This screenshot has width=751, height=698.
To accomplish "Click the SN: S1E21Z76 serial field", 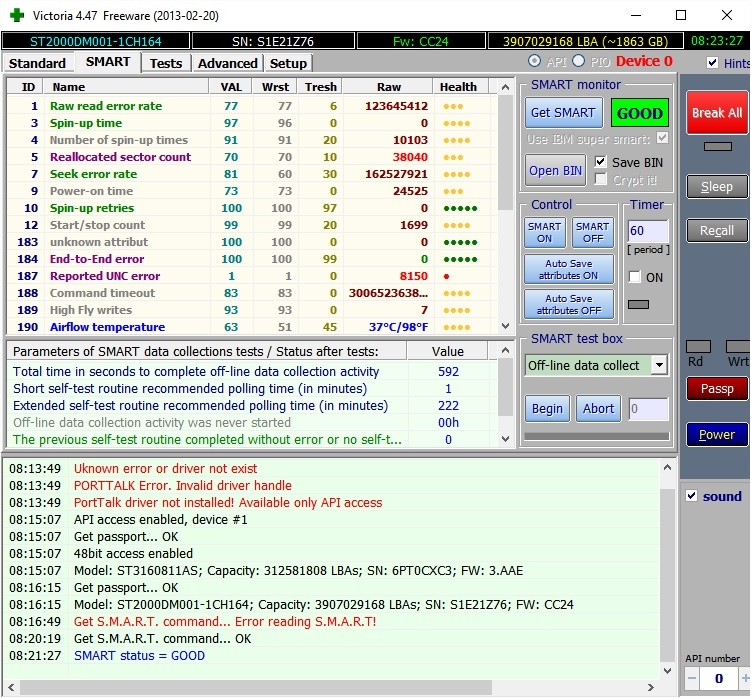I will click(x=273, y=41).
